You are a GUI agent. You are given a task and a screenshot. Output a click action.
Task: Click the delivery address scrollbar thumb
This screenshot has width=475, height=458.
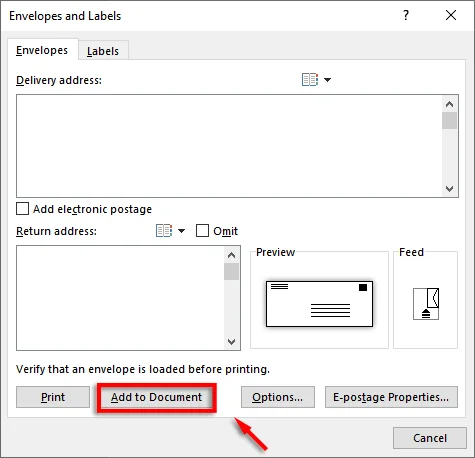(449, 121)
